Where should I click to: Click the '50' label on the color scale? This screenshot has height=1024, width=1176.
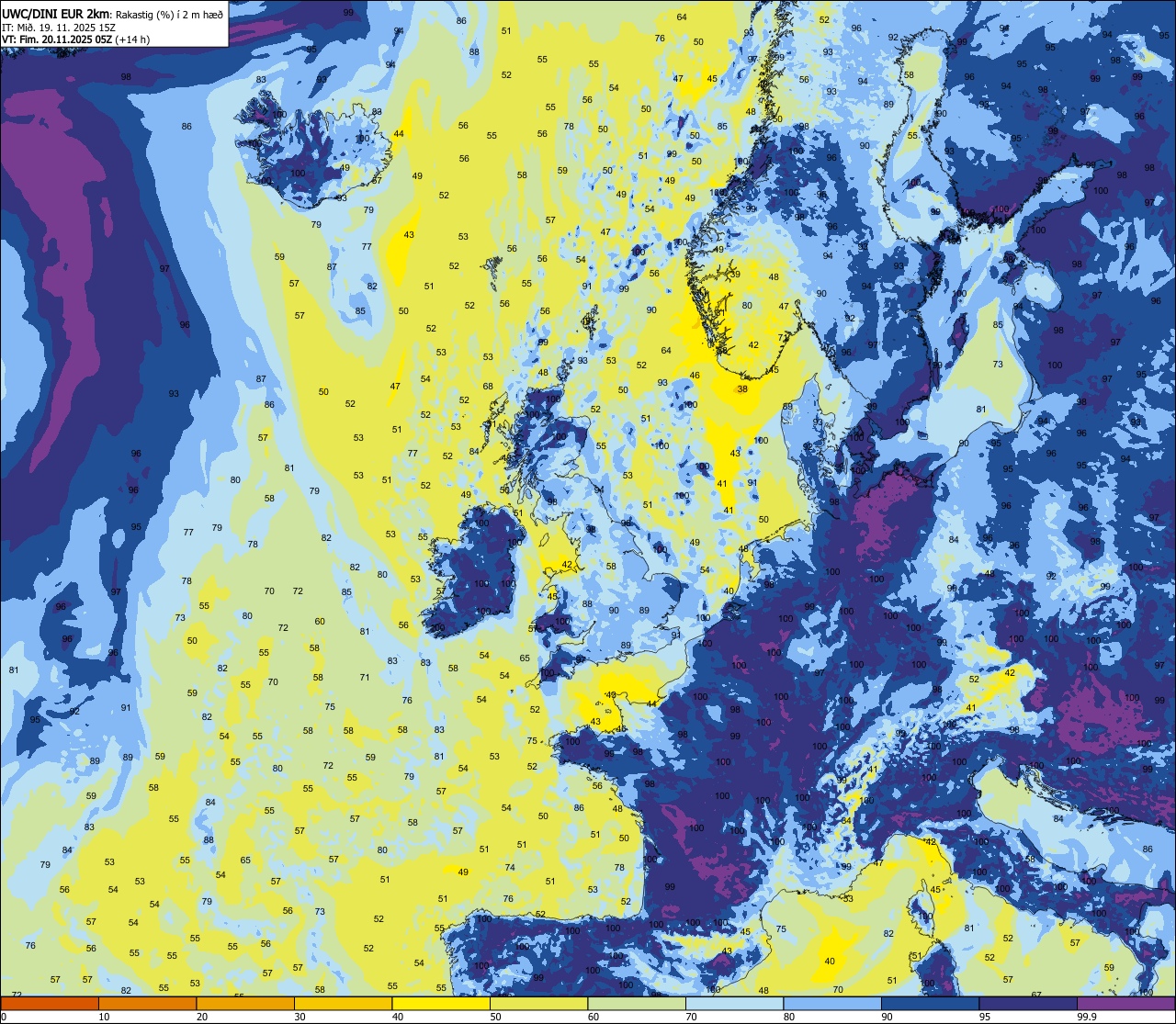(x=495, y=1017)
